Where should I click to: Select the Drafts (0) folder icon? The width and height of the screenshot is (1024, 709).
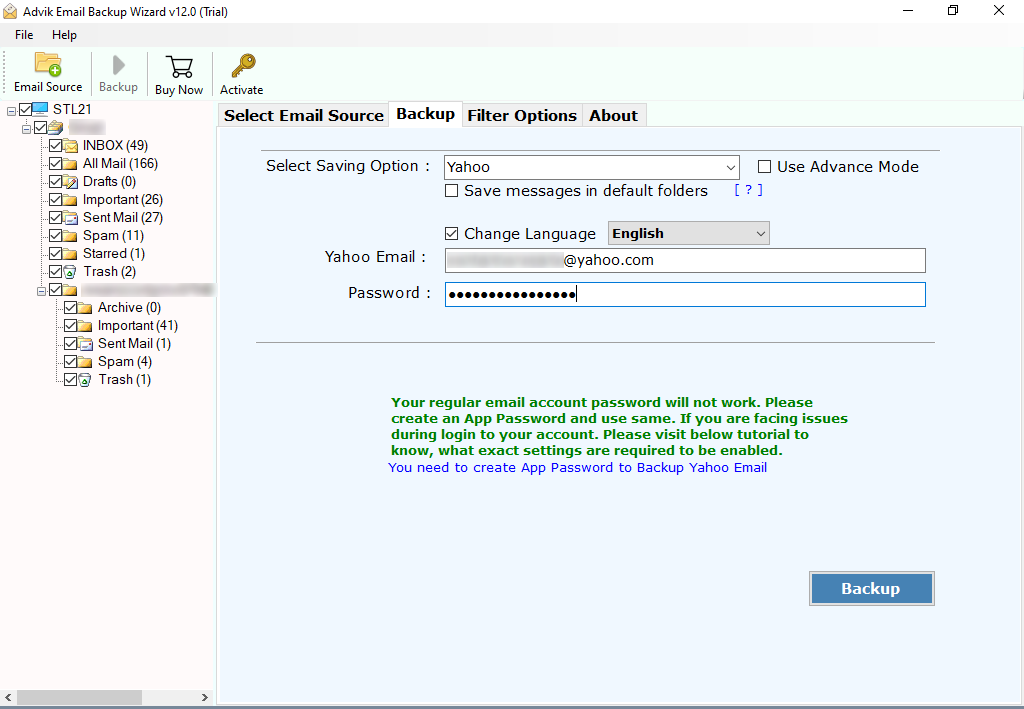coord(70,181)
